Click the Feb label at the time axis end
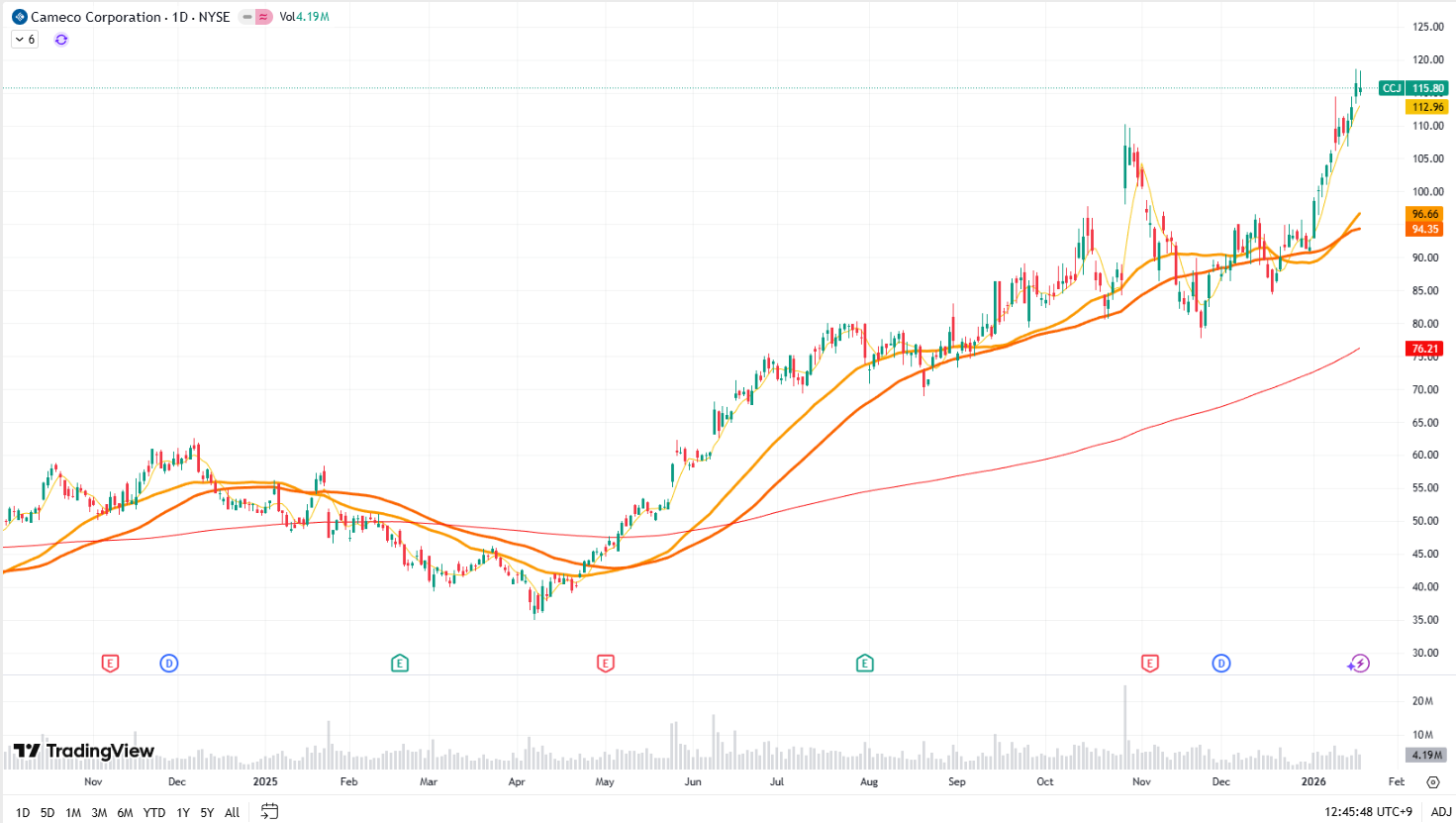Screen dimensions: 1456x823 (x=1397, y=781)
